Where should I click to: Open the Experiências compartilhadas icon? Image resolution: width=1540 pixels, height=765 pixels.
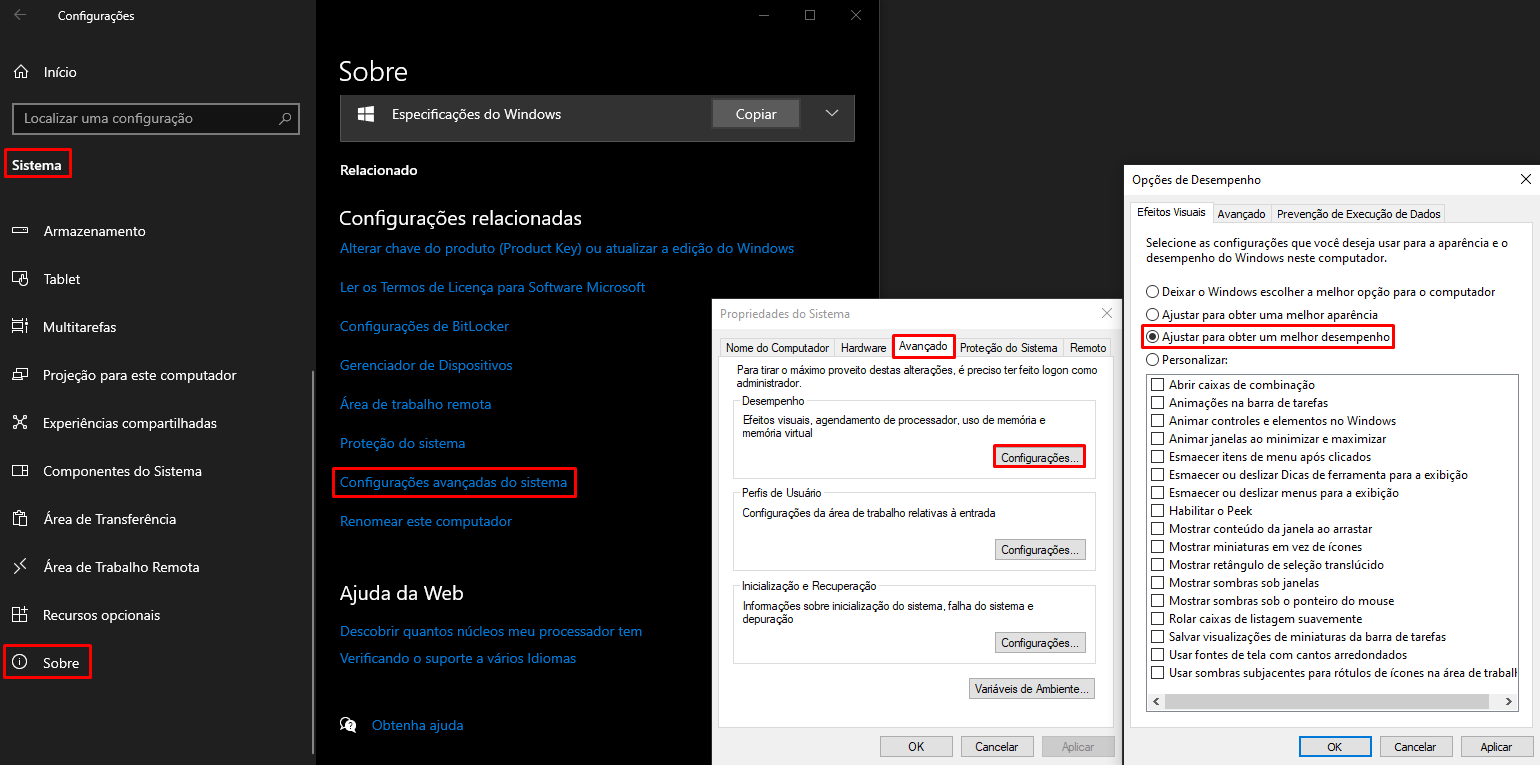[x=20, y=423]
